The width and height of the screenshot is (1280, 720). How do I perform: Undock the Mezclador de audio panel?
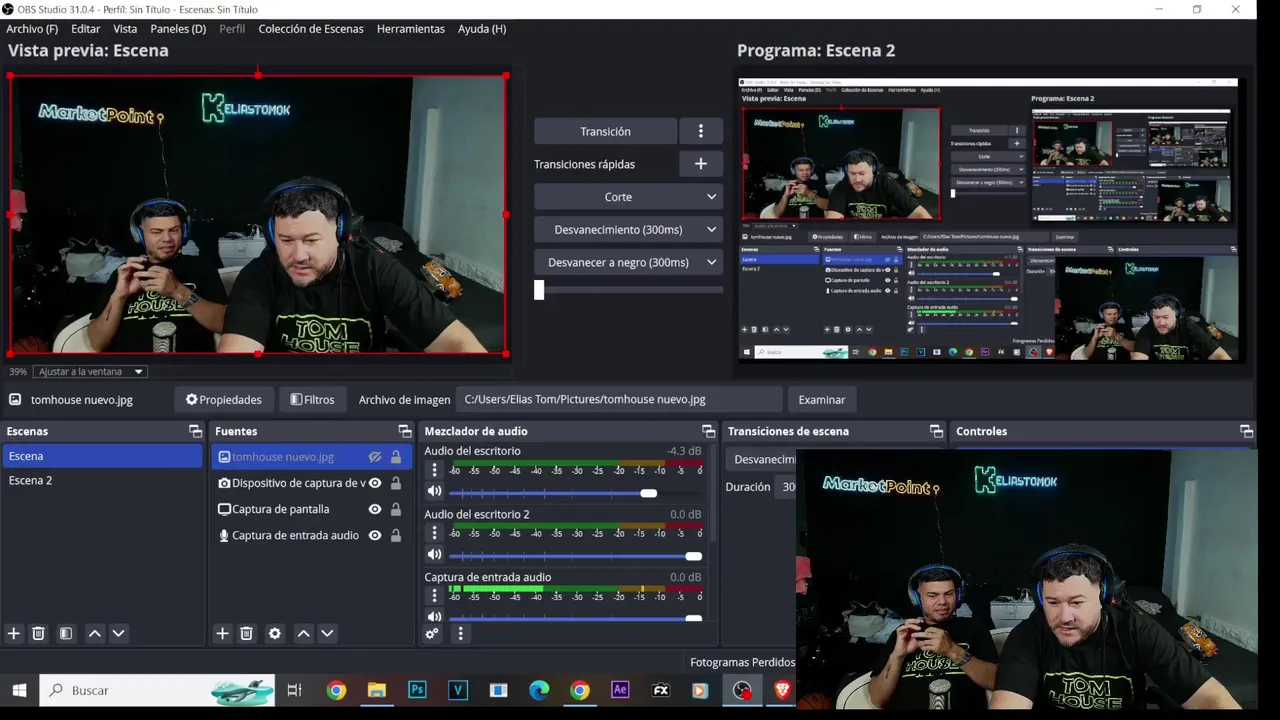pyautogui.click(x=708, y=431)
